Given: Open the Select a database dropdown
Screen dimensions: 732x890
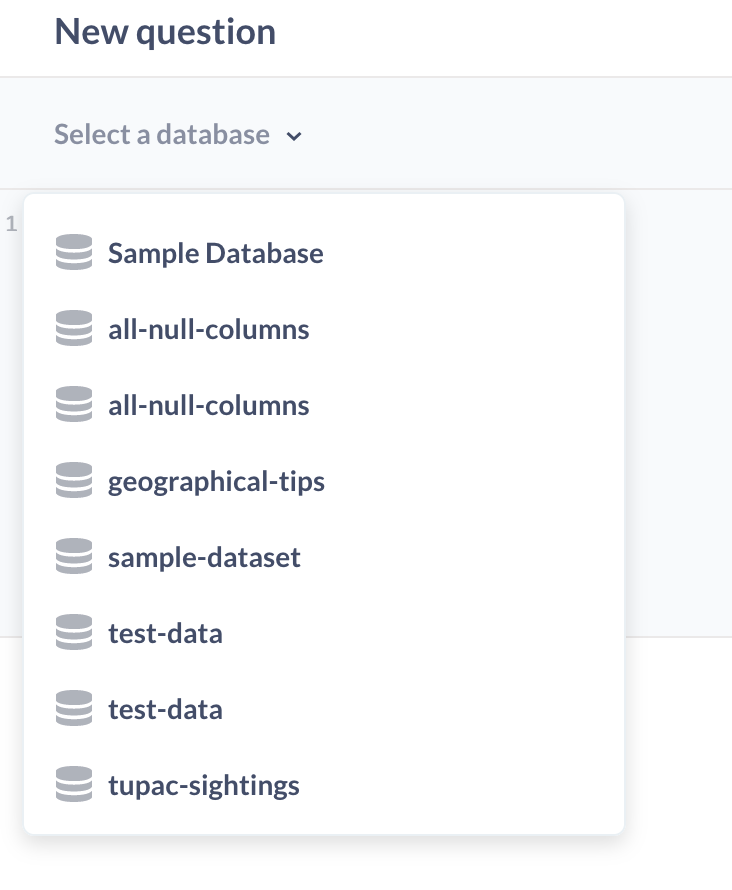Looking at the screenshot, I should click(162, 134).
